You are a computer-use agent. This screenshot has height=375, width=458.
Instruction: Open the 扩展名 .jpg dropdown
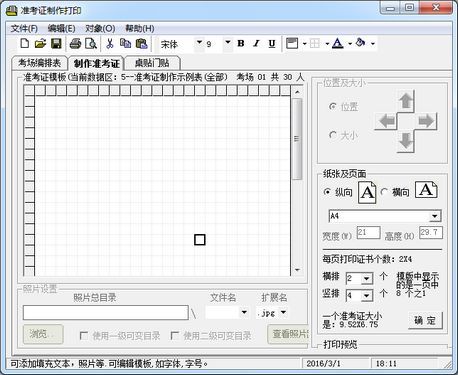283,312
